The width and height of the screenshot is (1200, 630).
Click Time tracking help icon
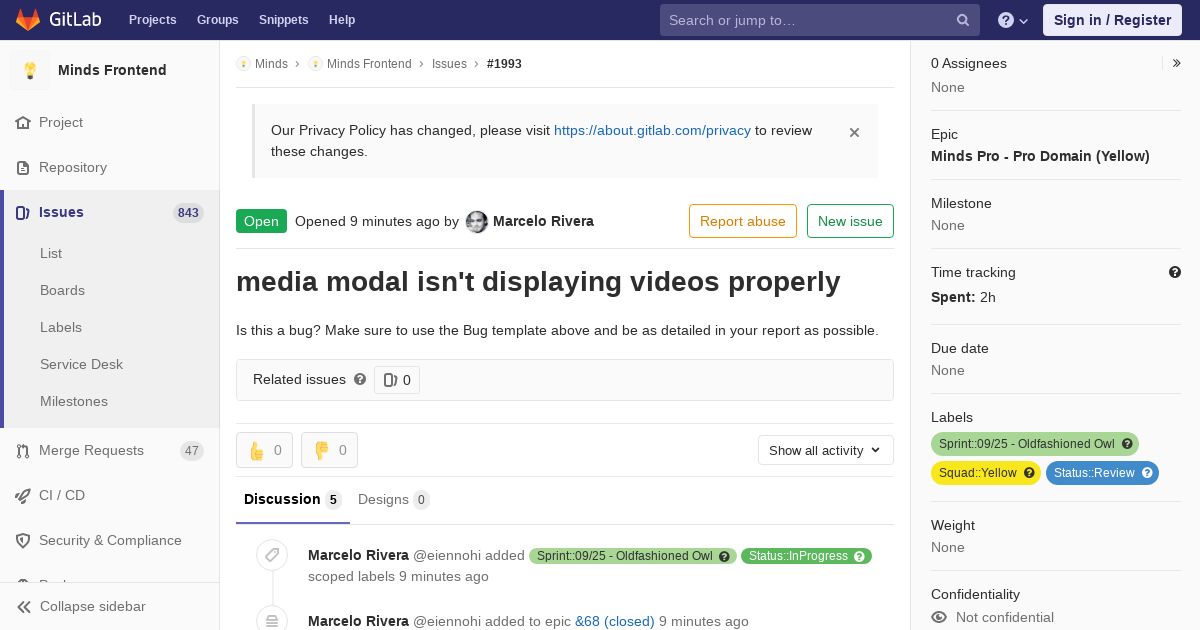tap(1175, 272)
